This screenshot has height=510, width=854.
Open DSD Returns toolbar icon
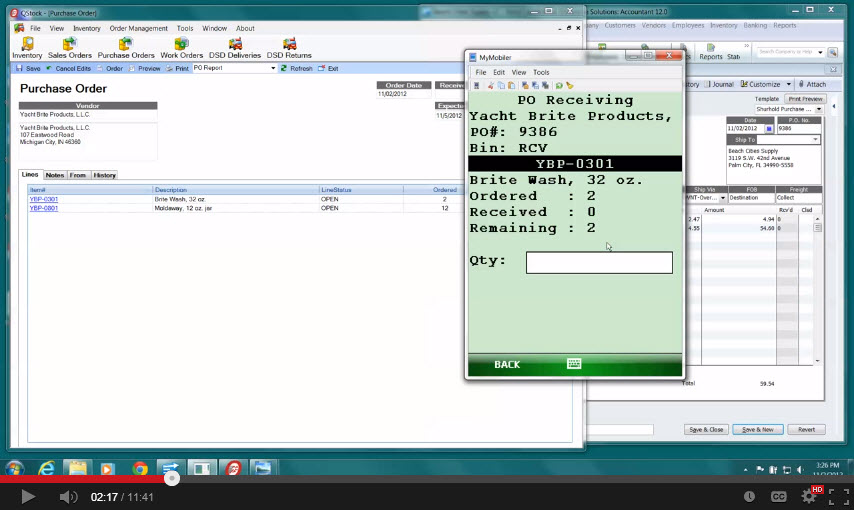(x=289, y=47)
